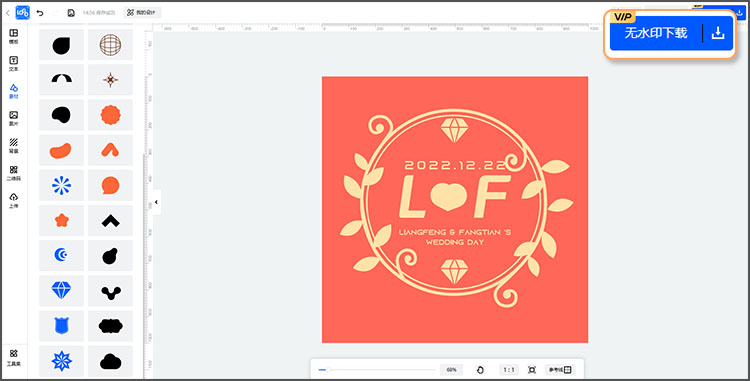Screen dimensions: 750x381
Task: Insert the blue radial burst shape
Action: [x=61, y=185]
